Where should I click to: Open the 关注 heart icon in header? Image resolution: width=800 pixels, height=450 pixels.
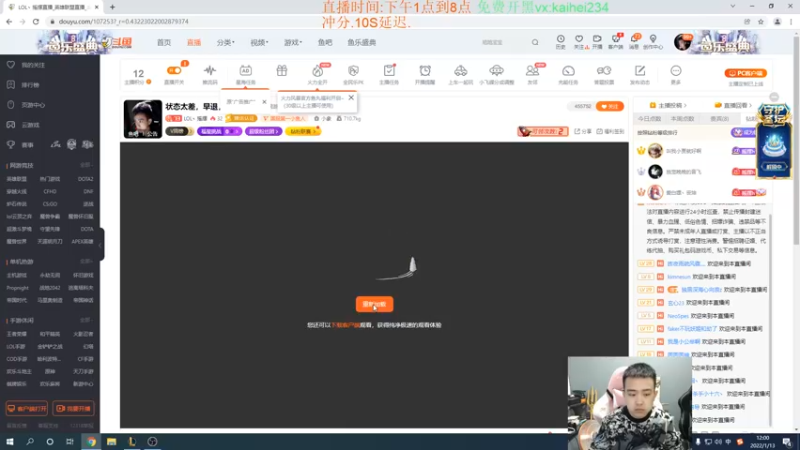click(x=579, y=39)
